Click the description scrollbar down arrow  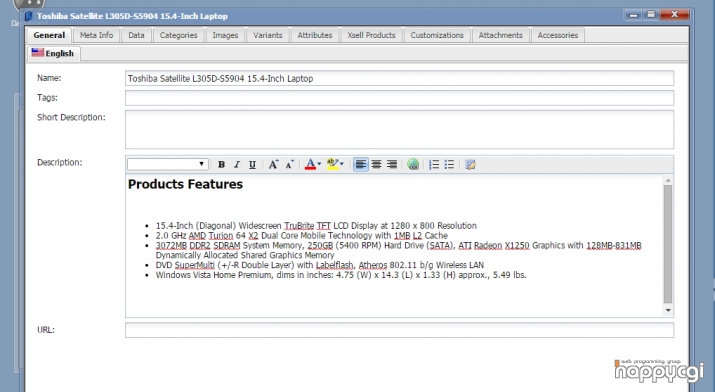coord(668,310)
